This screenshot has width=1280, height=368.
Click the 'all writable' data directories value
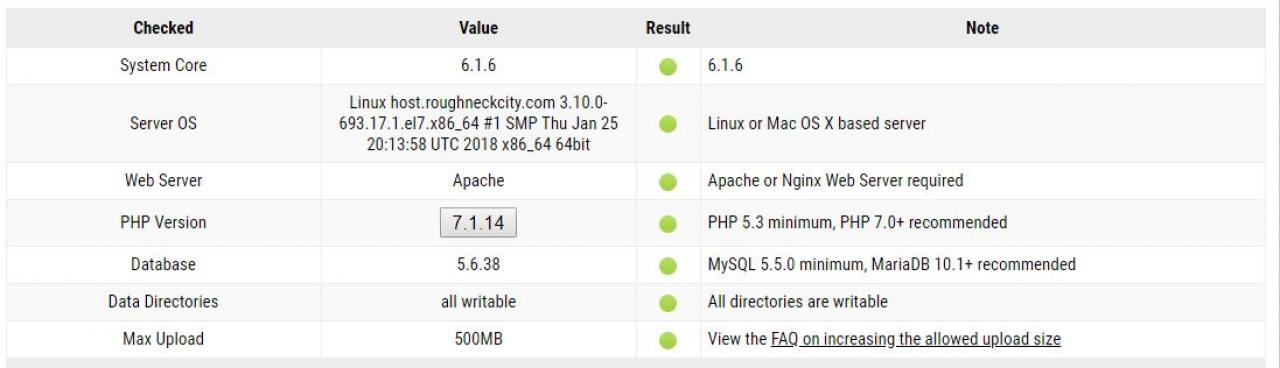pyautogui.click(x=478, y=301)
